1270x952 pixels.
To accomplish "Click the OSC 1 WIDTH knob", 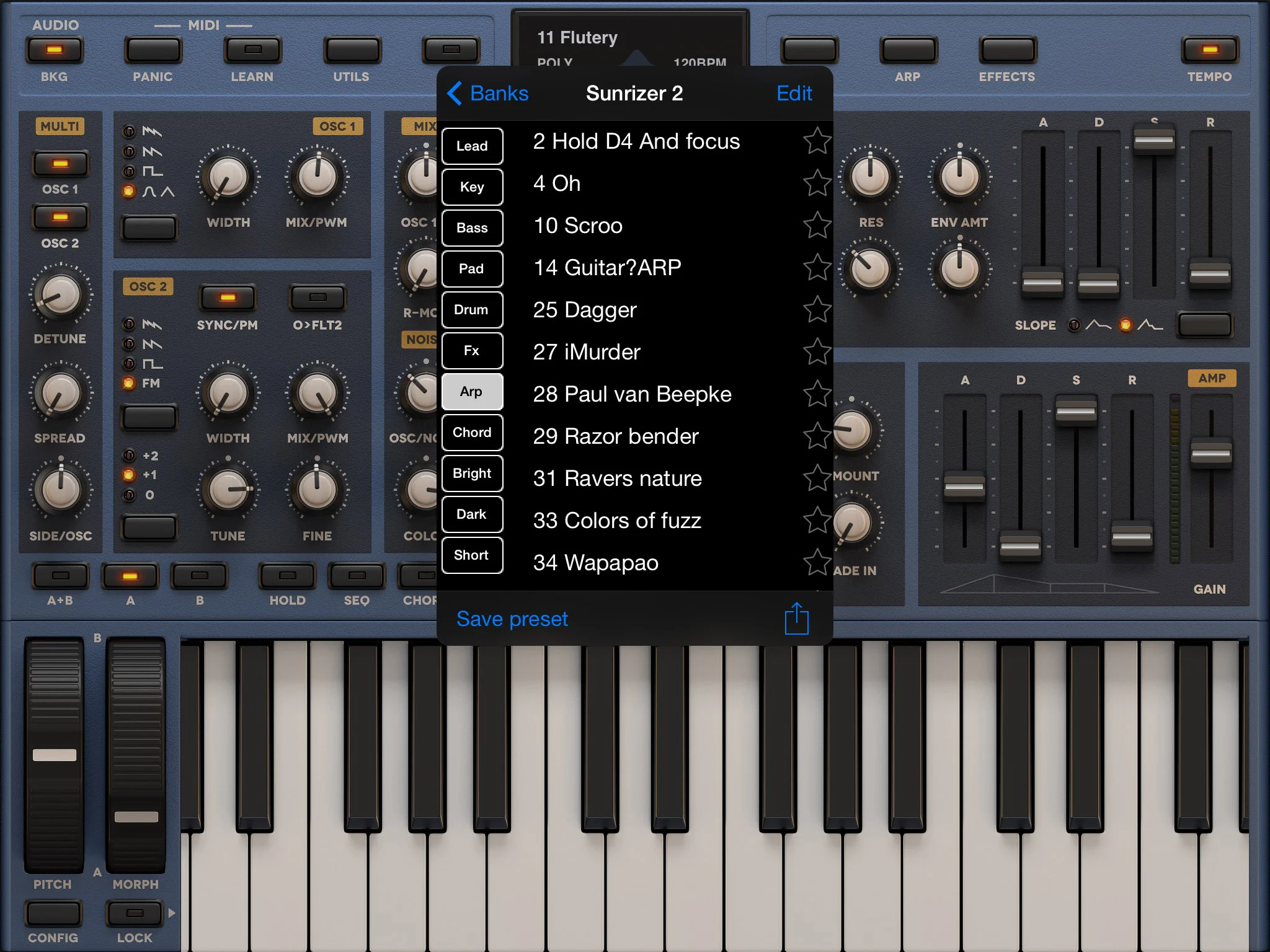I will point(228,177).
